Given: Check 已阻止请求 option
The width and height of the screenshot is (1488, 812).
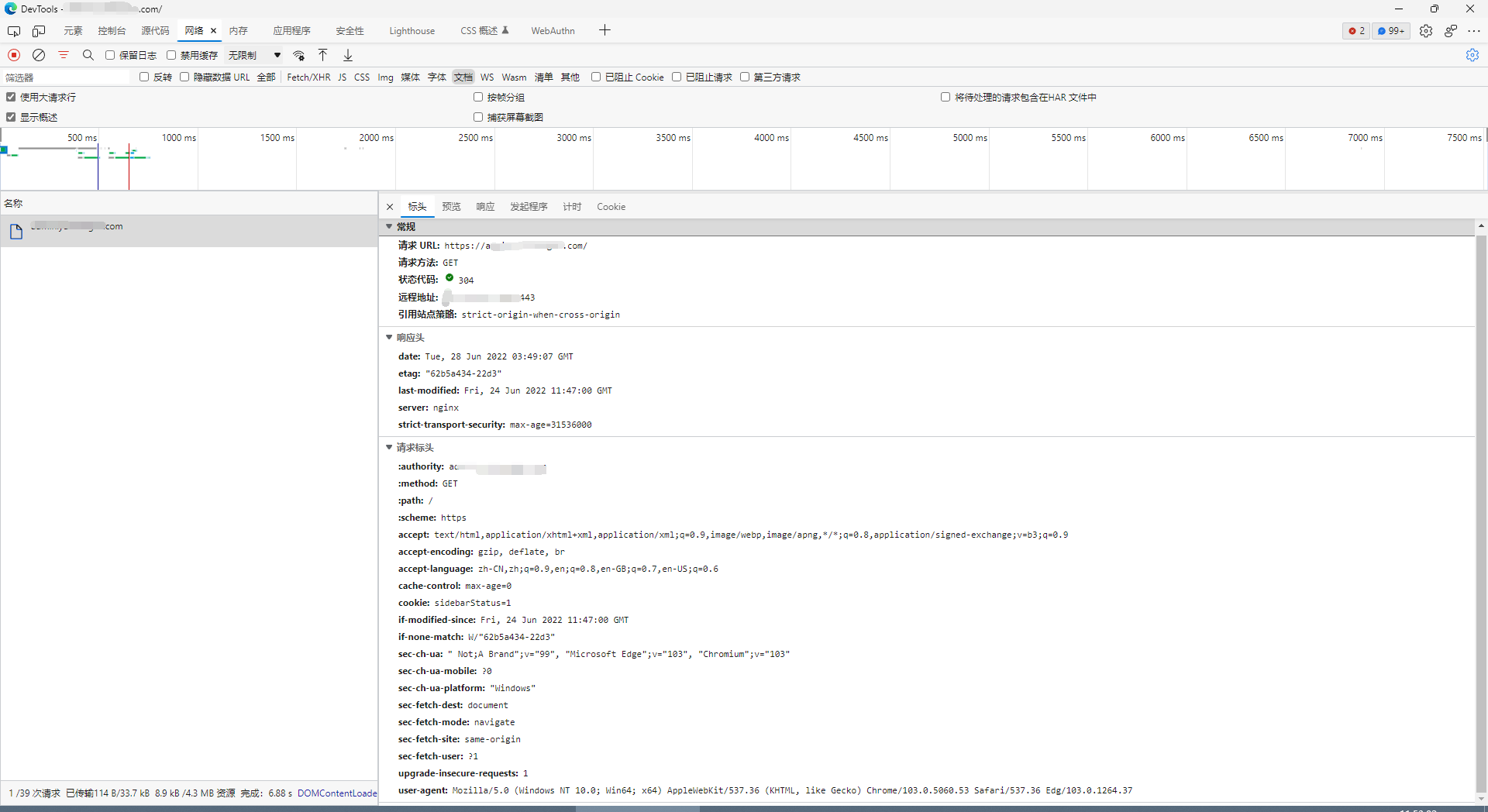Looking at the screenshot, I should [x=677, y=77].
